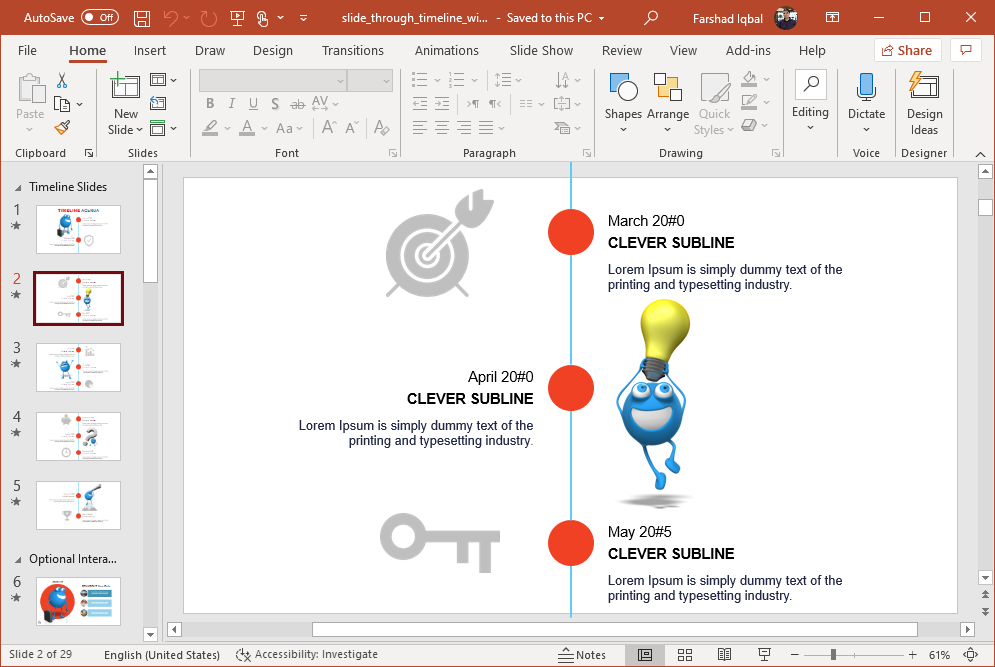Start the presentation from the beginning icon

pos(237,18)
